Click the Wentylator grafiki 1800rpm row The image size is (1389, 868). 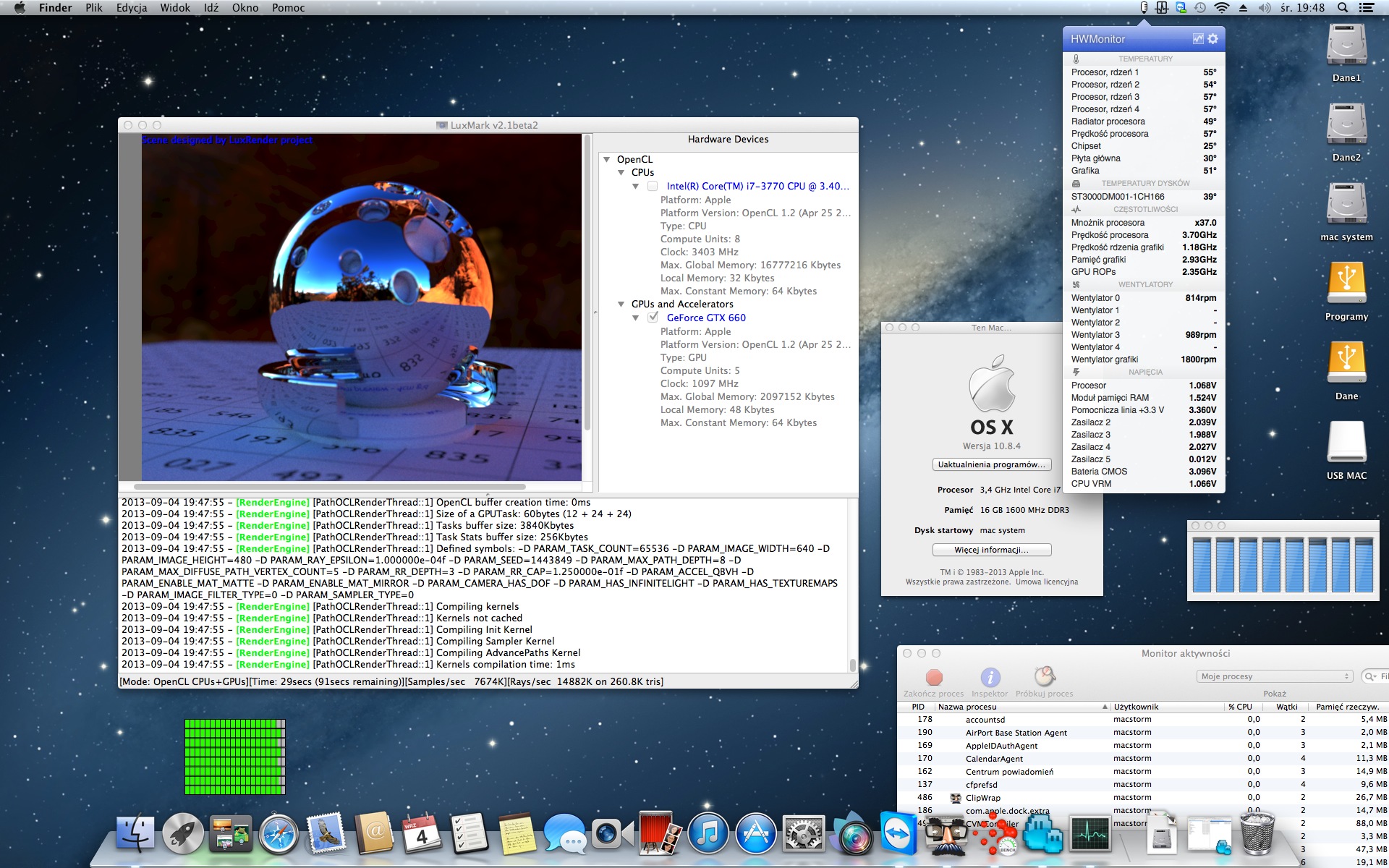coord(1144,359)
